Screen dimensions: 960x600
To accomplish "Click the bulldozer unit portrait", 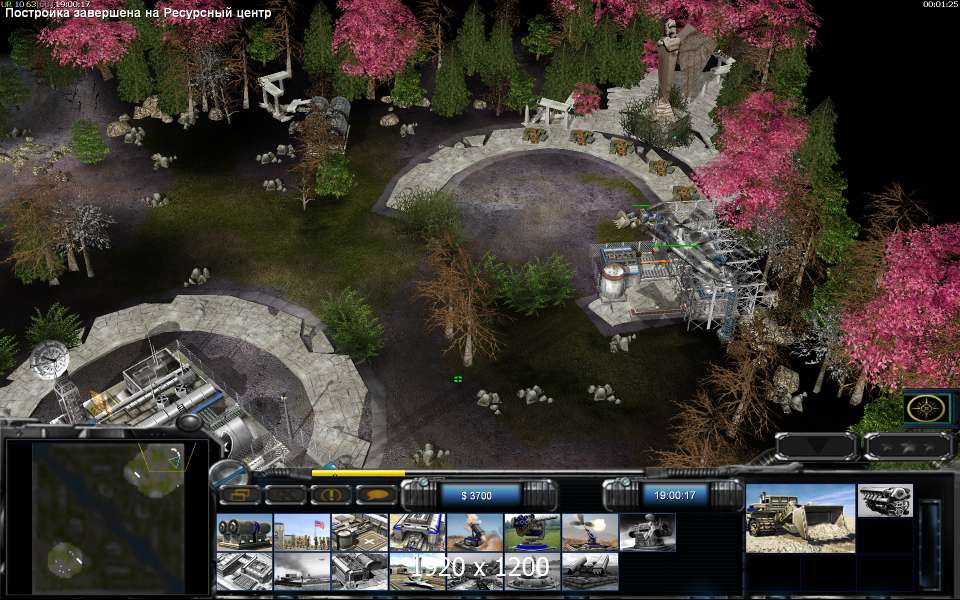I will point(800,519).
